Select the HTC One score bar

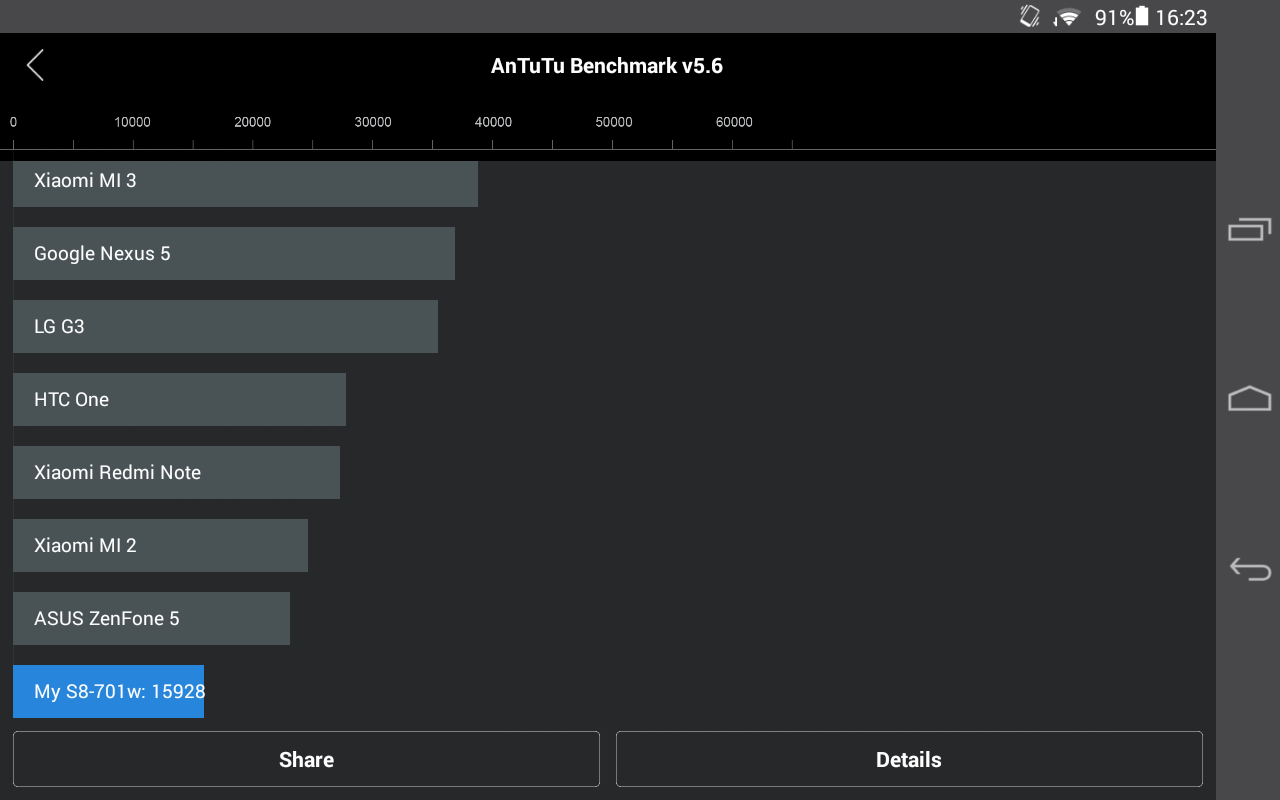pos(179,400)
